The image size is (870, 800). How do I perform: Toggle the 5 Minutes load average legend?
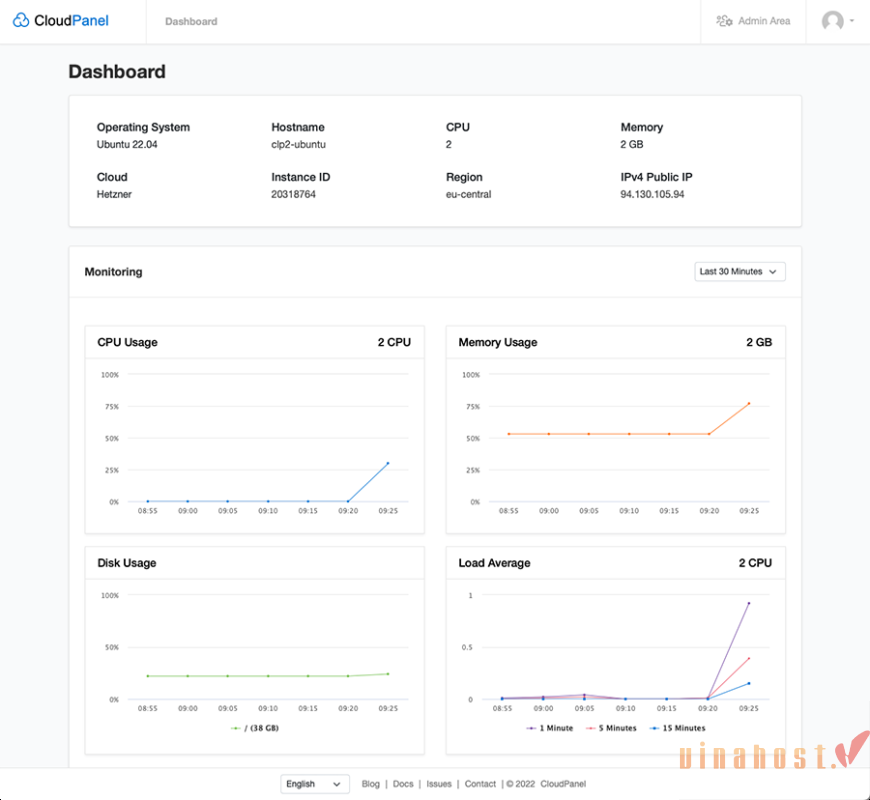[613, 728]
